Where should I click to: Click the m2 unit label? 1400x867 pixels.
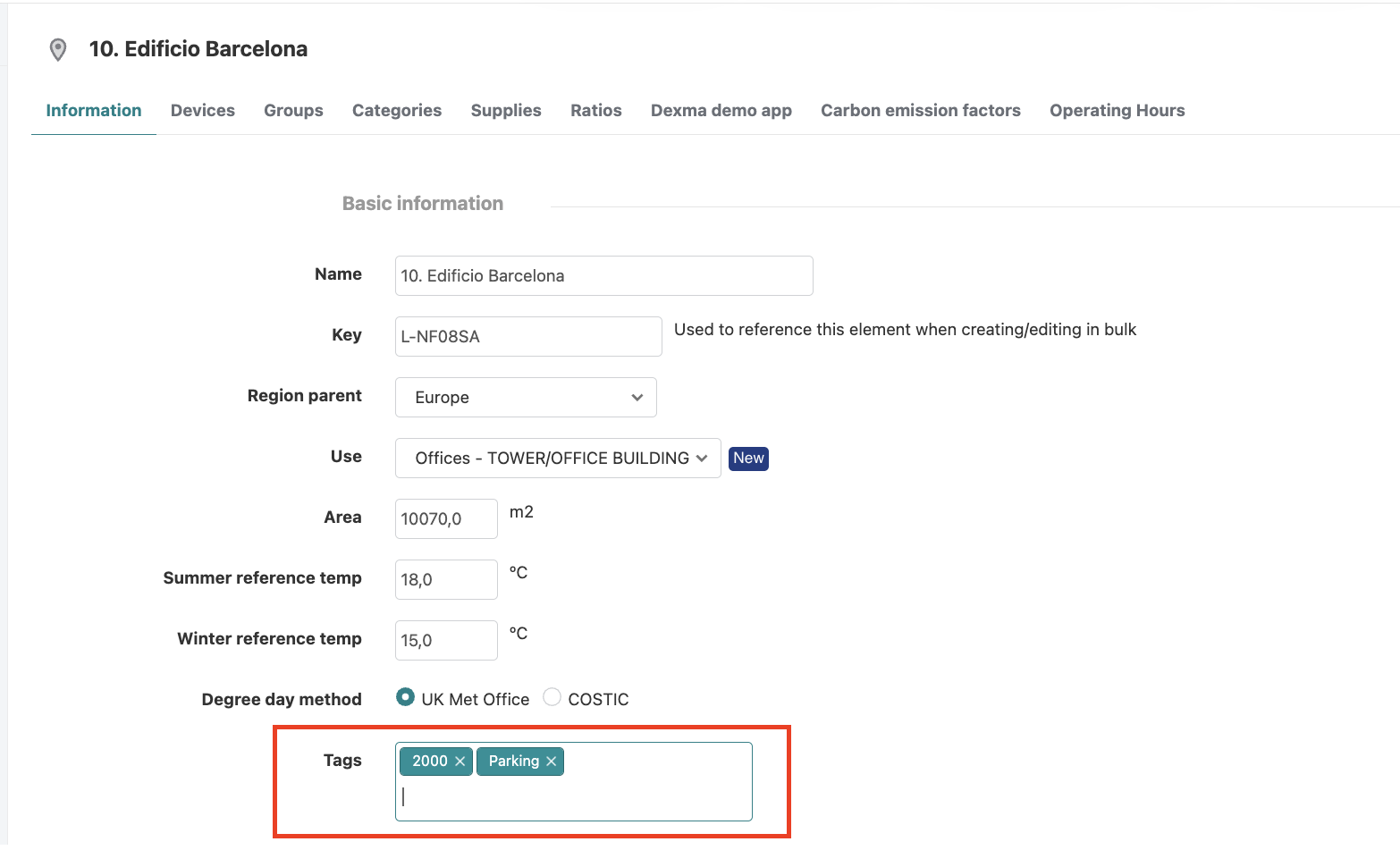521,512
